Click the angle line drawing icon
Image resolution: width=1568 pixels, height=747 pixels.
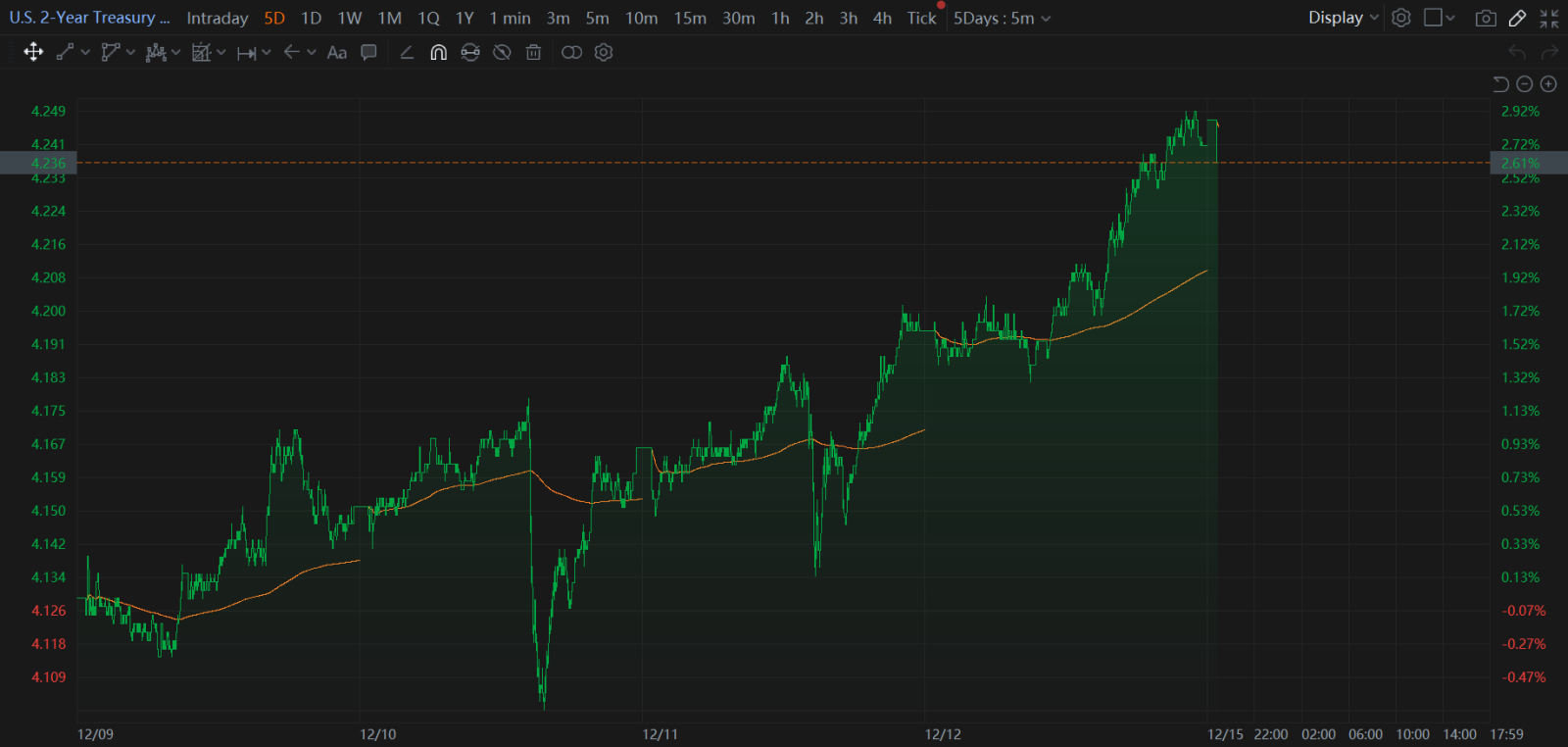407,52
